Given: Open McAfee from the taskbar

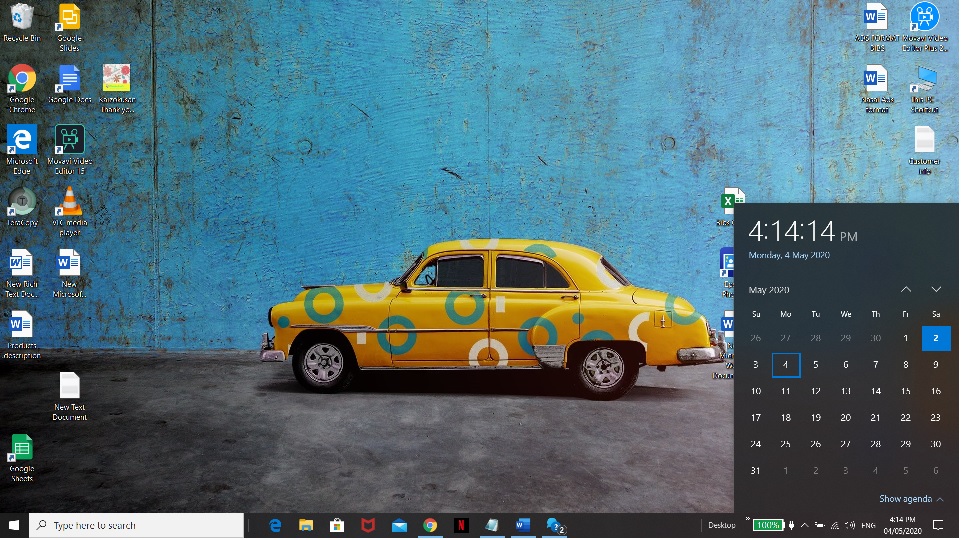Looking at the screenshot, I should coord(368,526).
